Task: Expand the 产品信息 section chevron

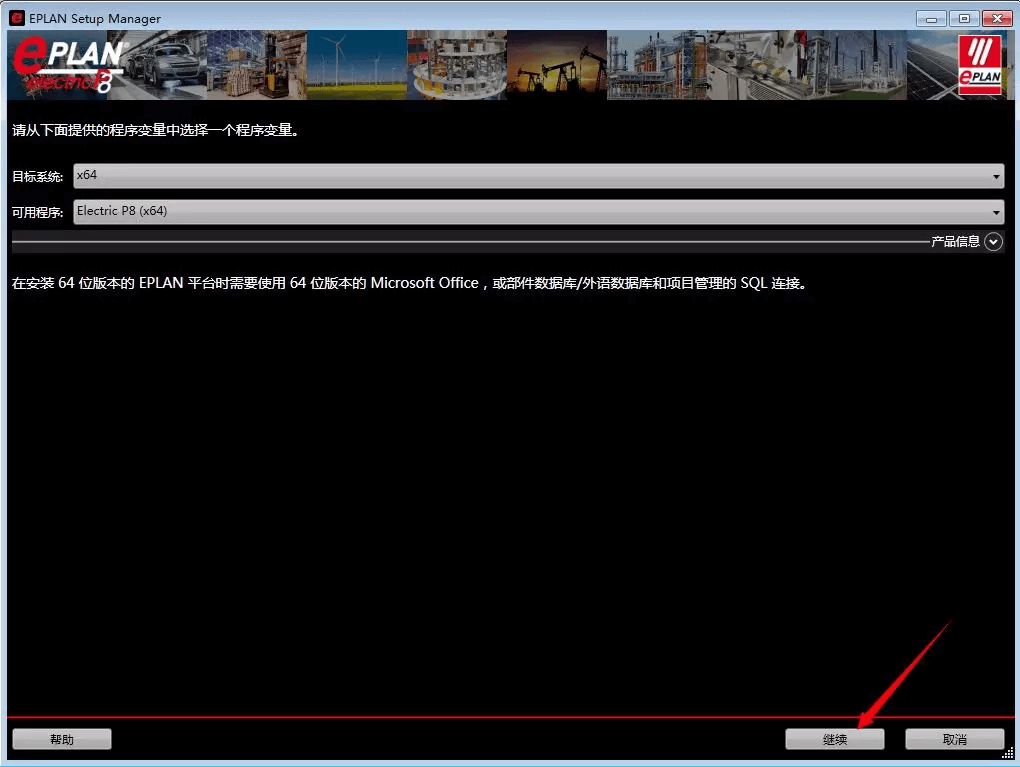Action: 993,242
